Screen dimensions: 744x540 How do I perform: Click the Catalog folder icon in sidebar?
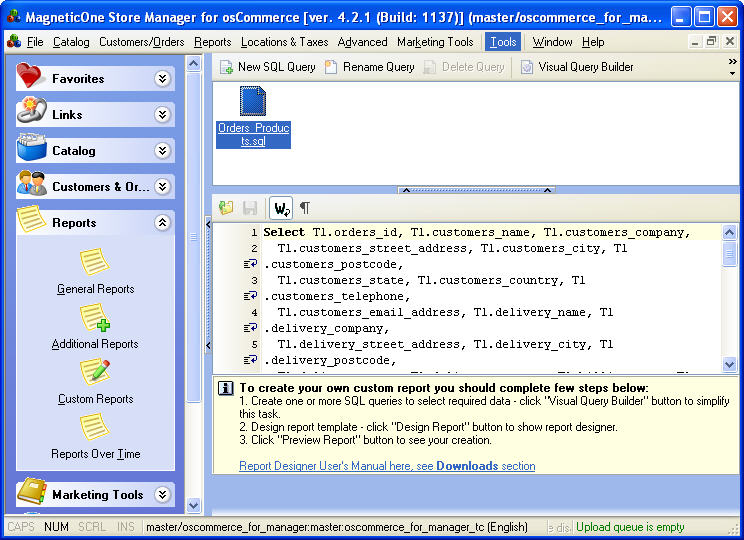[x=31, y=148]
